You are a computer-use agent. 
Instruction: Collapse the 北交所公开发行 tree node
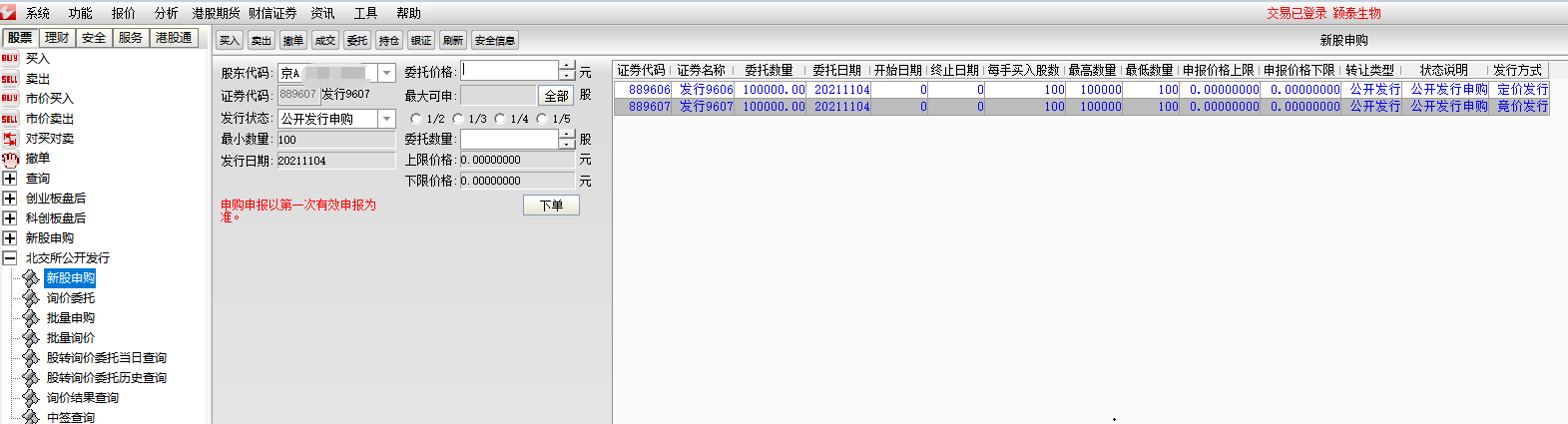[x=10, y=258]
